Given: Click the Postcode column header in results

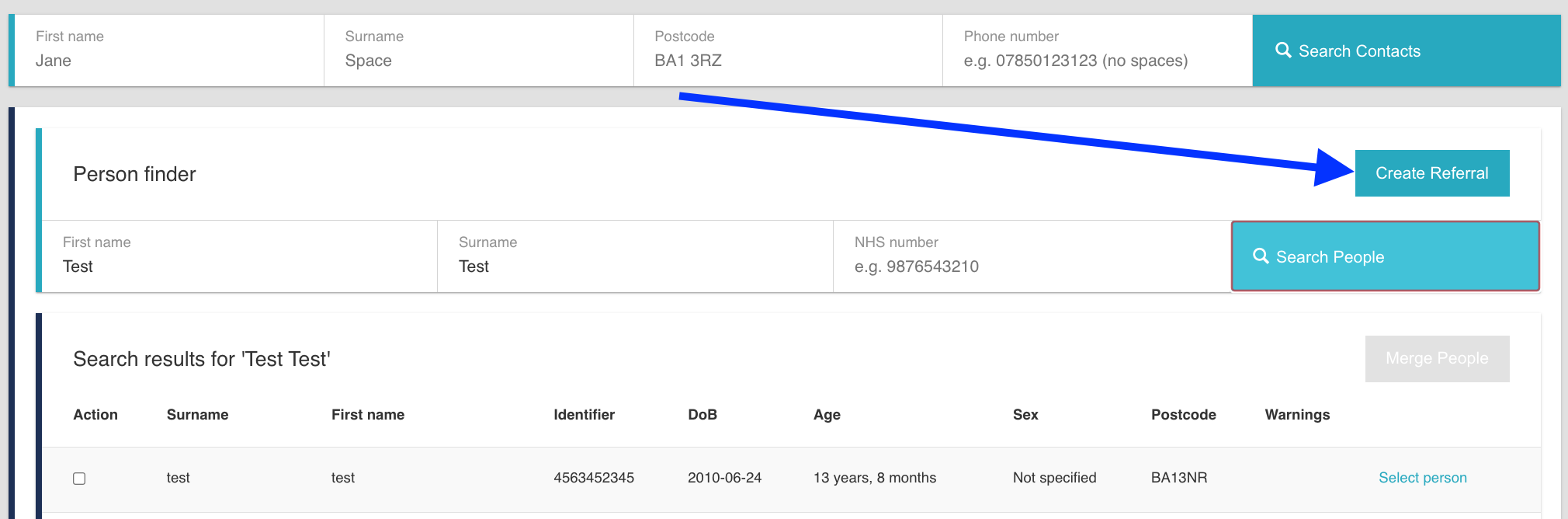Looking at the screenshot, I should (x=1183, y=415).
